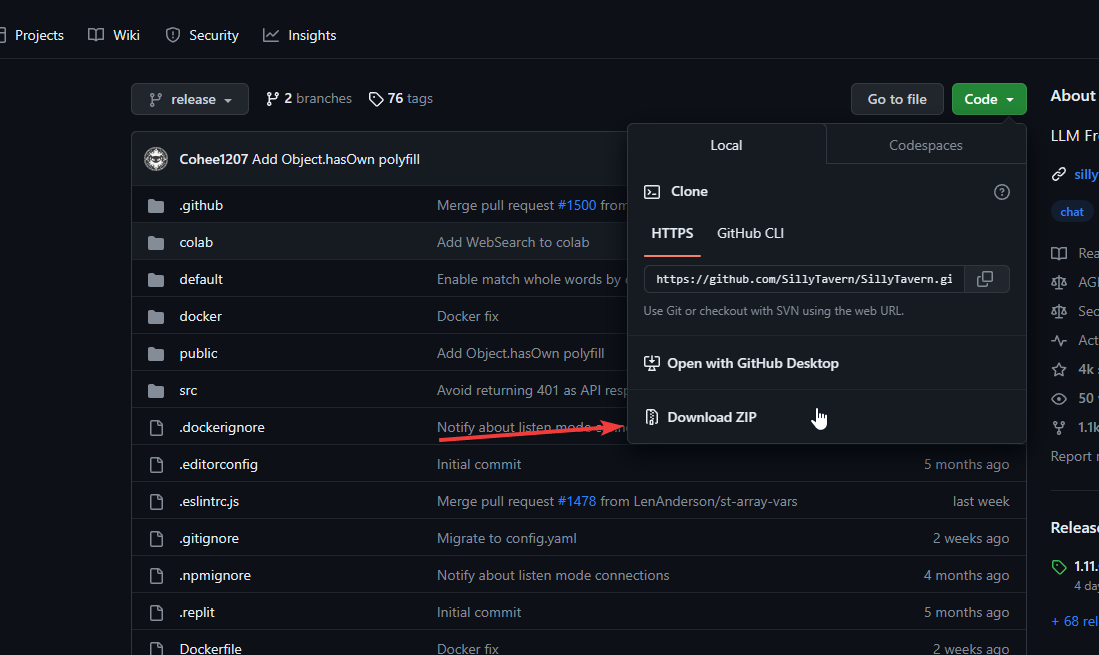Open the Wiki tab
This screenshot has width=1099, height=655.
pyautogui.click(x=115, y=35)
